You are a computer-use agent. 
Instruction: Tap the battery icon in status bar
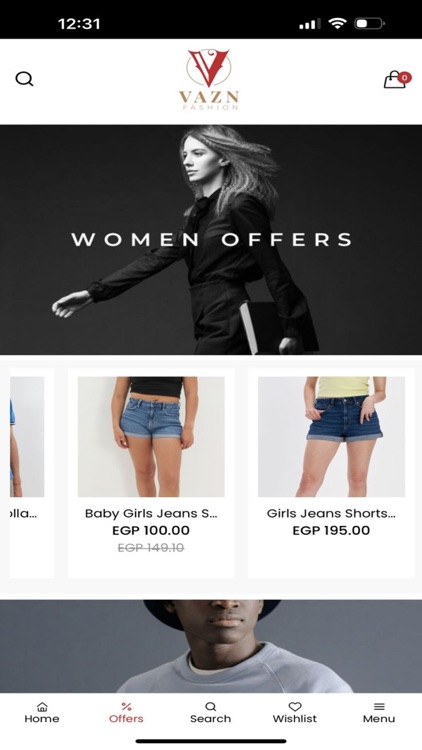(x=369, y=23)
